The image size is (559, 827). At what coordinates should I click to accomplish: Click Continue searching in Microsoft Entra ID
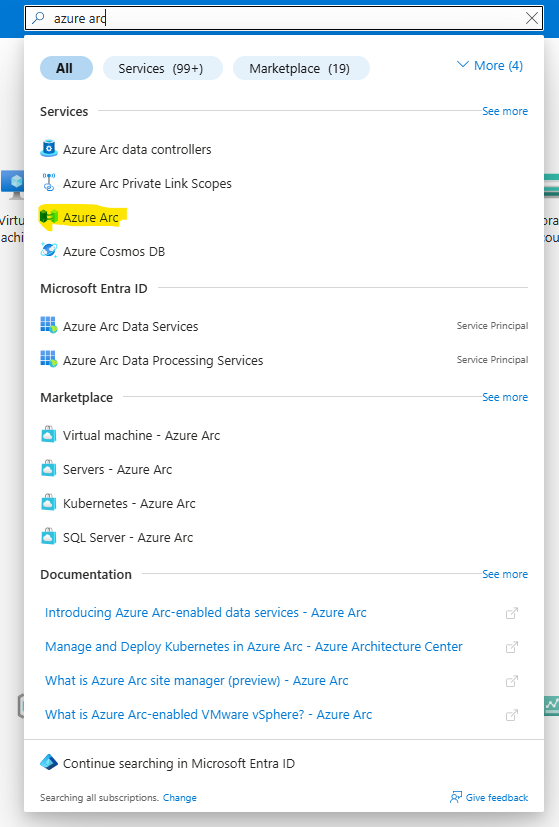point(179,763)
